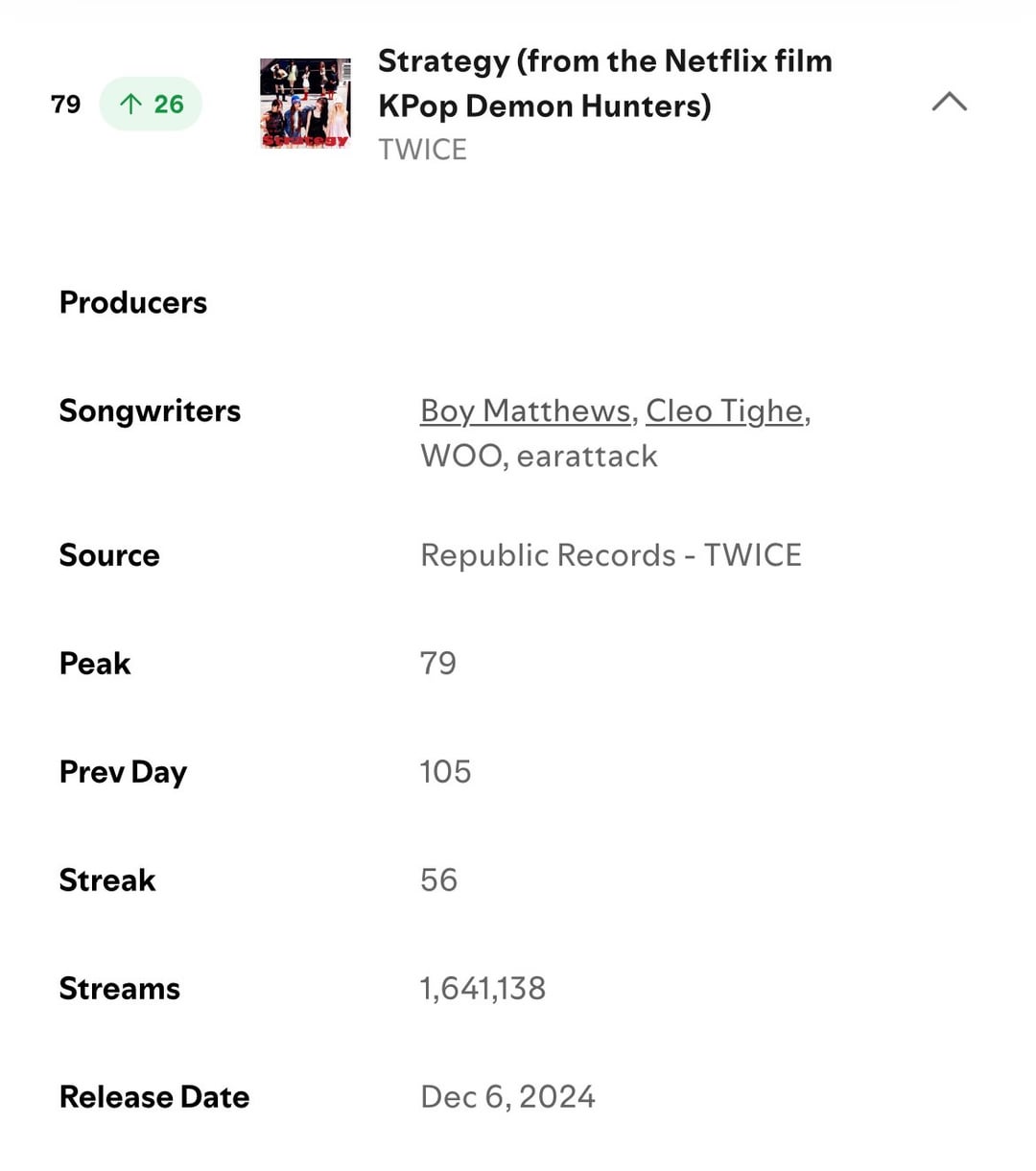Viewport: 1036px width, 1171px height.
Task: Click the earattack songwriter name
Action: coord(587,456)
